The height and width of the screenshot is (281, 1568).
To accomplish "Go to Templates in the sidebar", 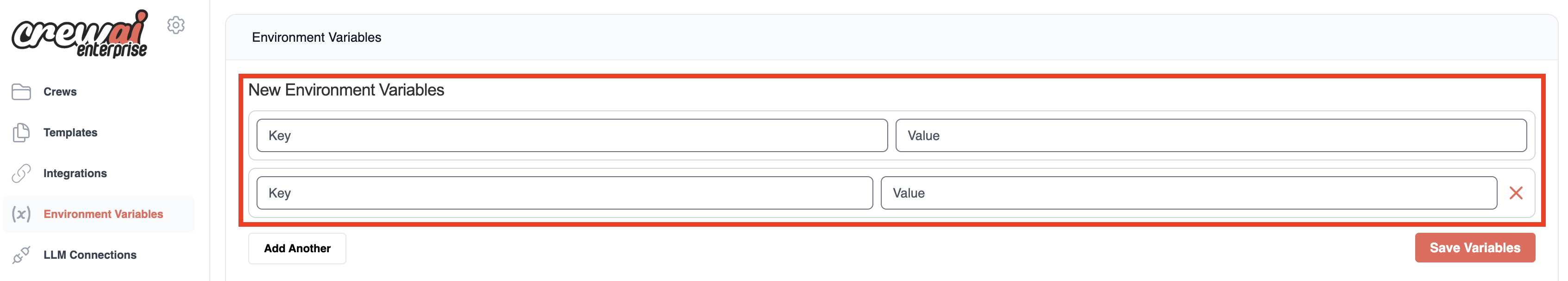I will point(70,132).
